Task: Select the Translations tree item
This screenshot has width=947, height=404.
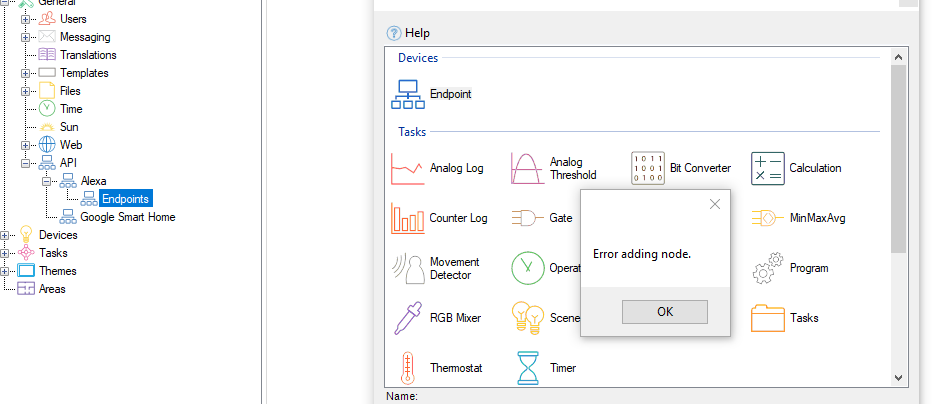Action: pyautogui.click(x=87, y=55)
